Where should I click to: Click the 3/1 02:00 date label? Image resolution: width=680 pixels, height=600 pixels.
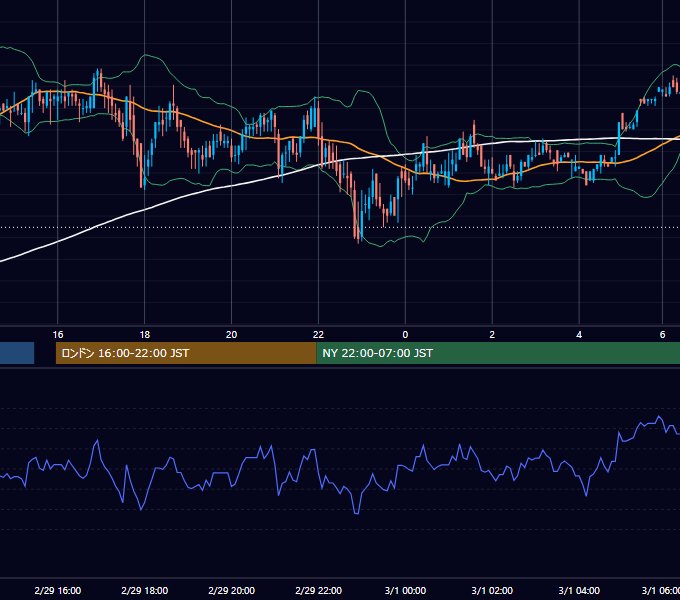(x=492, y=590)
